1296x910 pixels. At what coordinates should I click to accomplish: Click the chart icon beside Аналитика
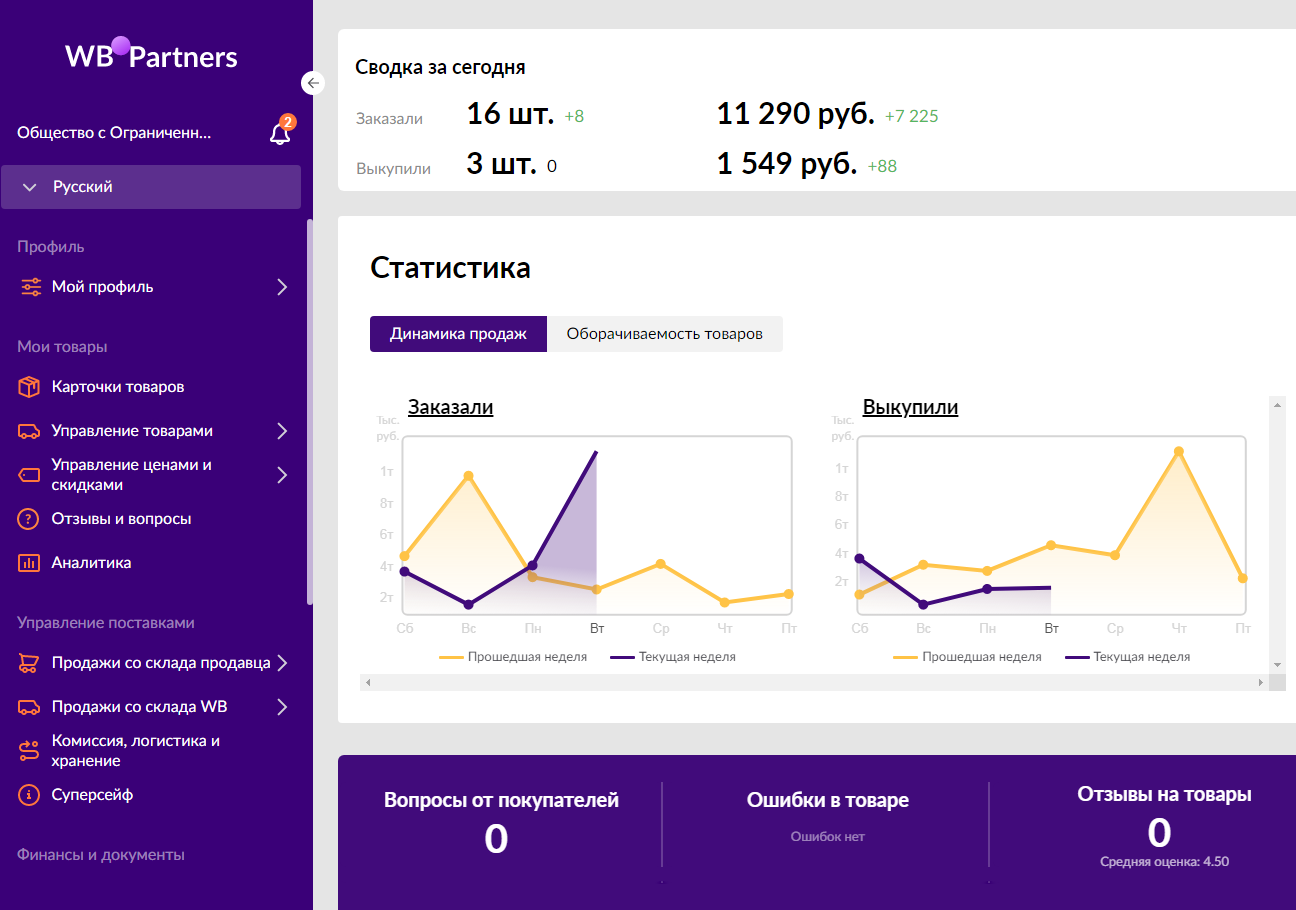point(30,563)
